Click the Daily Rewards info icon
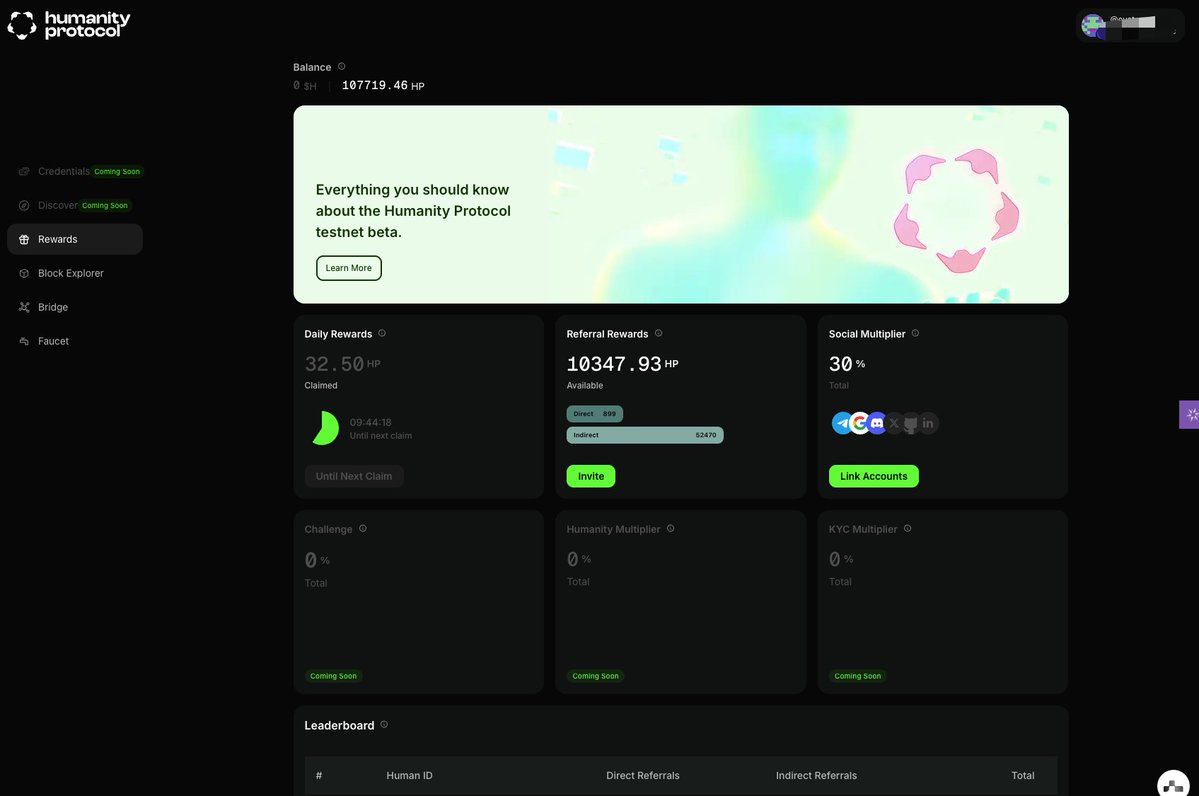 tap(382, 333)
